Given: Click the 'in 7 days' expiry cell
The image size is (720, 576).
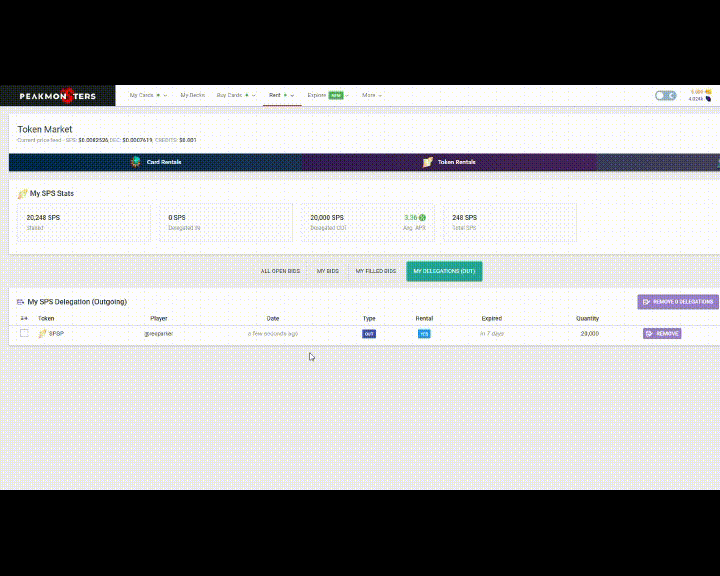Looking at the screenshot, I should [492, 333].
